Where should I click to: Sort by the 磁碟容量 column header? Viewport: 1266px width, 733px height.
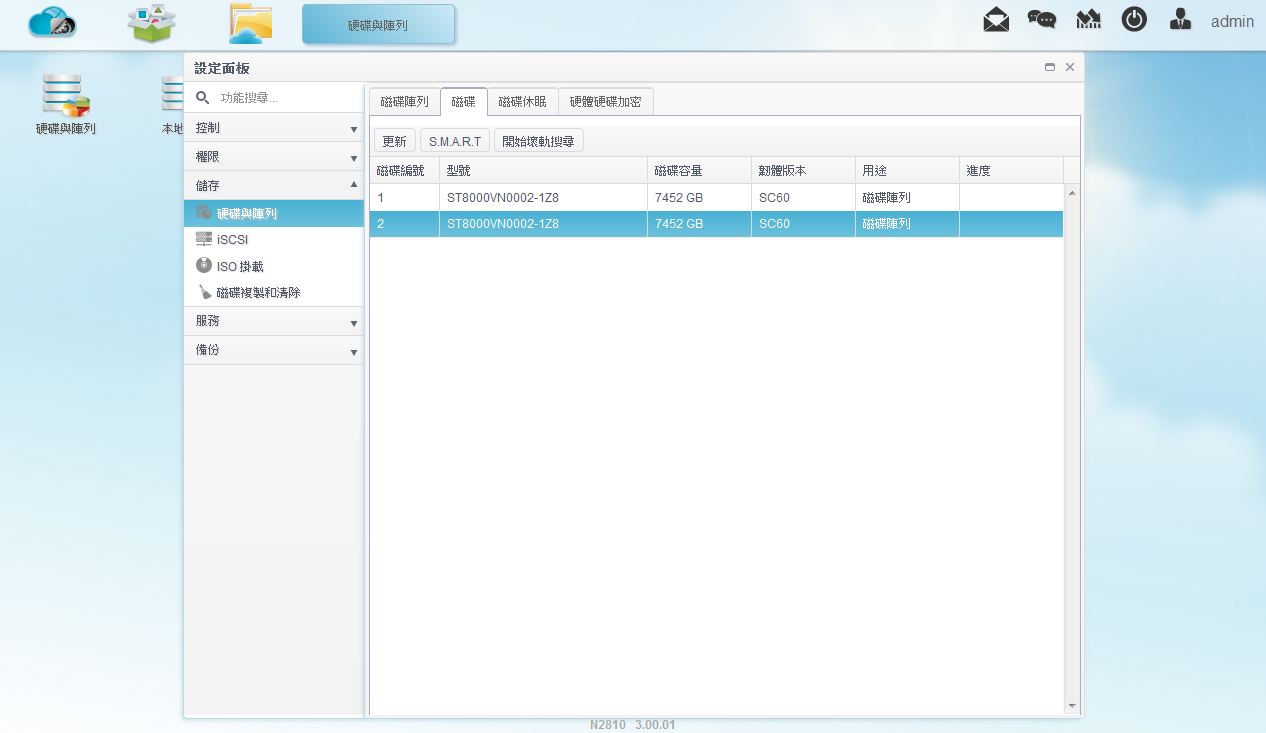(x=699, y=170)
